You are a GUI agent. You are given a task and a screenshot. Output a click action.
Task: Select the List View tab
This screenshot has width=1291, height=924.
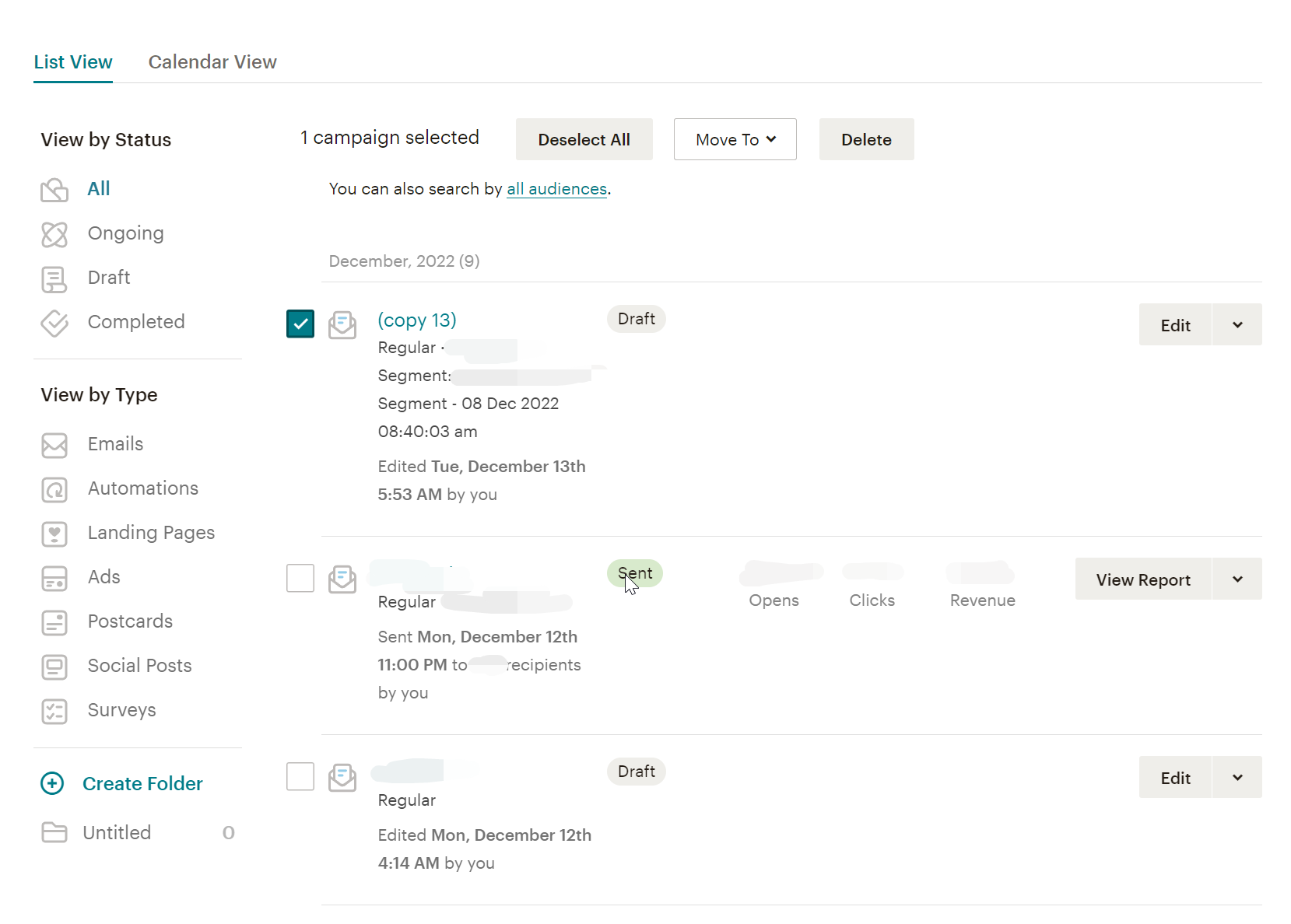73,62
